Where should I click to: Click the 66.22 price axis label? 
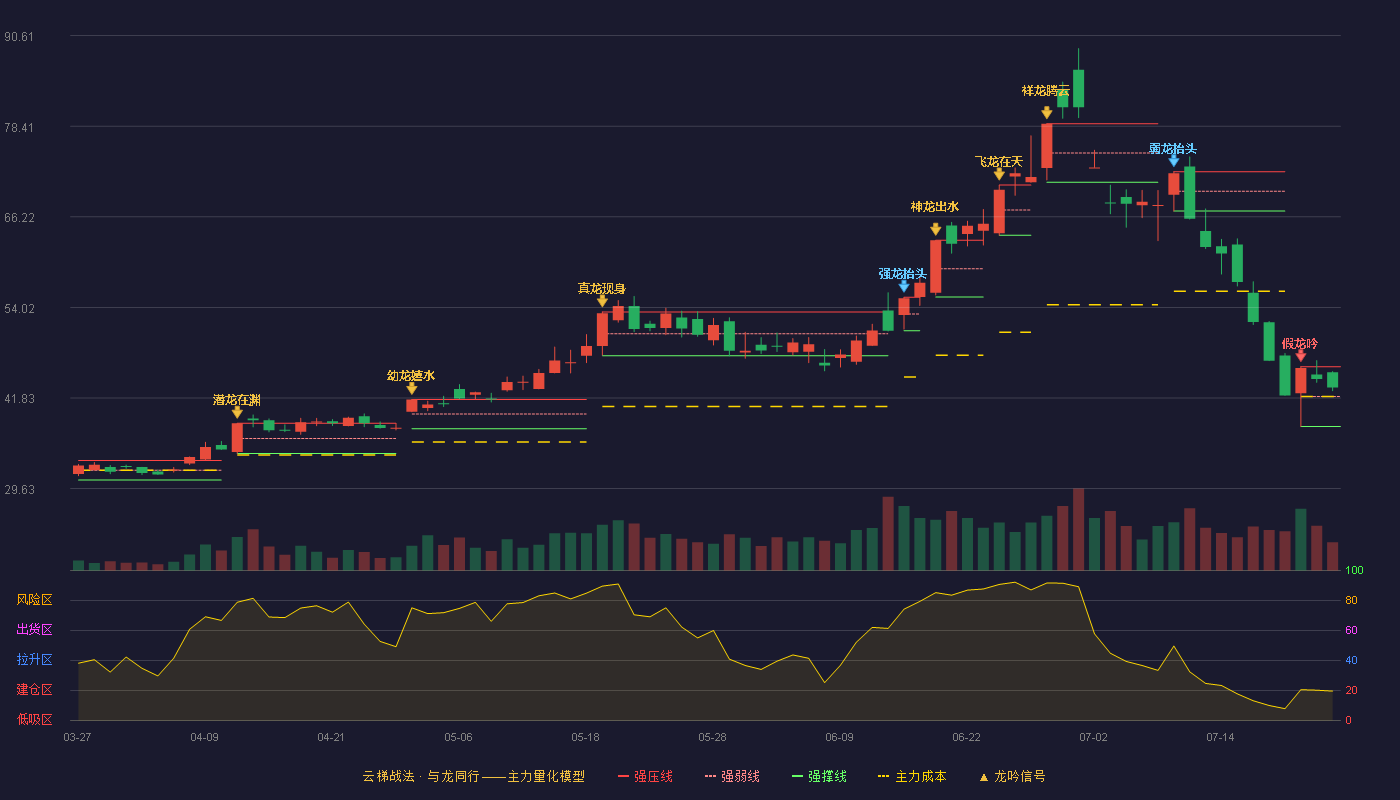tap(19, 218)
